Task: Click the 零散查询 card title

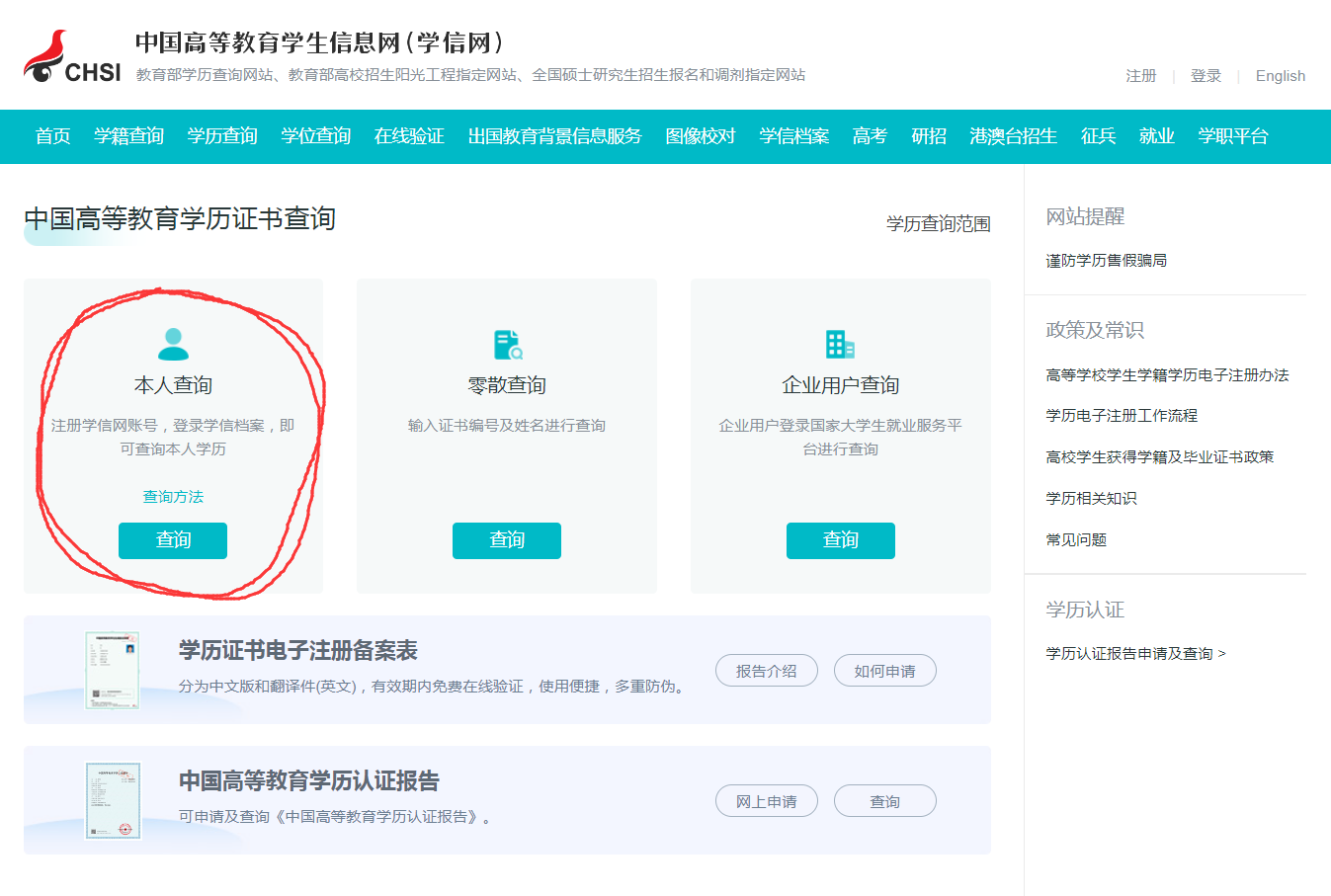Action: 507,385
